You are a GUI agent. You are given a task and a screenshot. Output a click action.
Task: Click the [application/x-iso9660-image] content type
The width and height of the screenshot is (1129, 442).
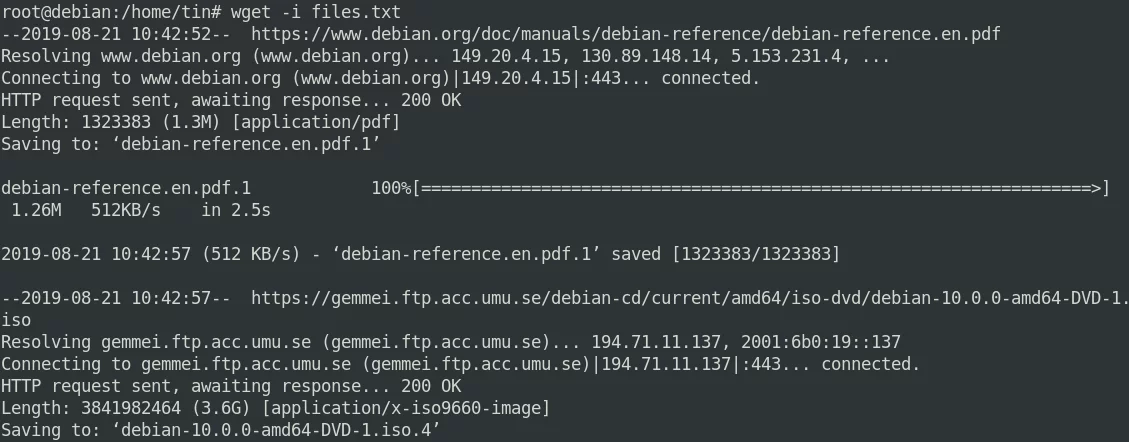(406, 408)
